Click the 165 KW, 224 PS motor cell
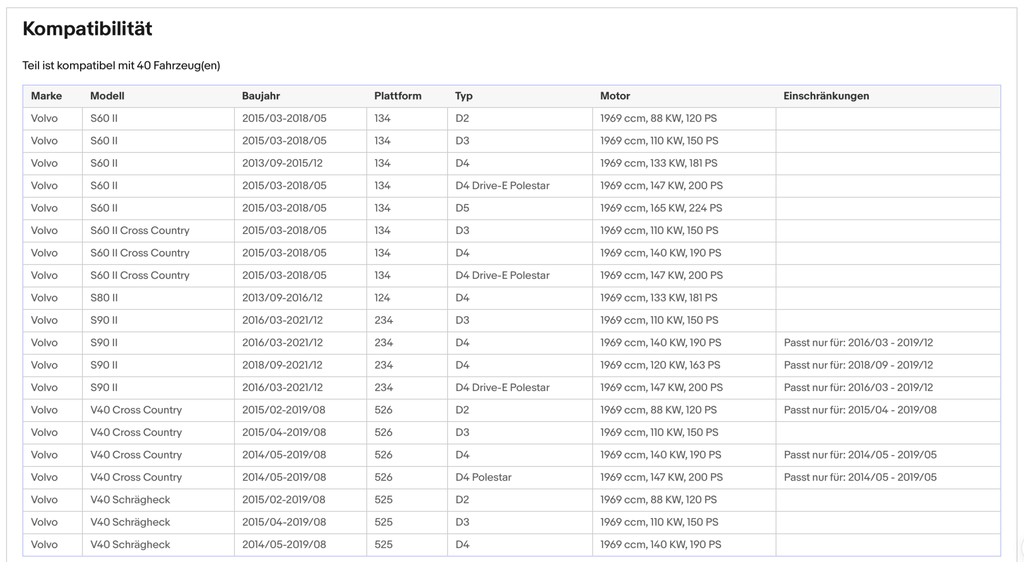The width and height of the screenshot is (1024, 562). point(684,208)
